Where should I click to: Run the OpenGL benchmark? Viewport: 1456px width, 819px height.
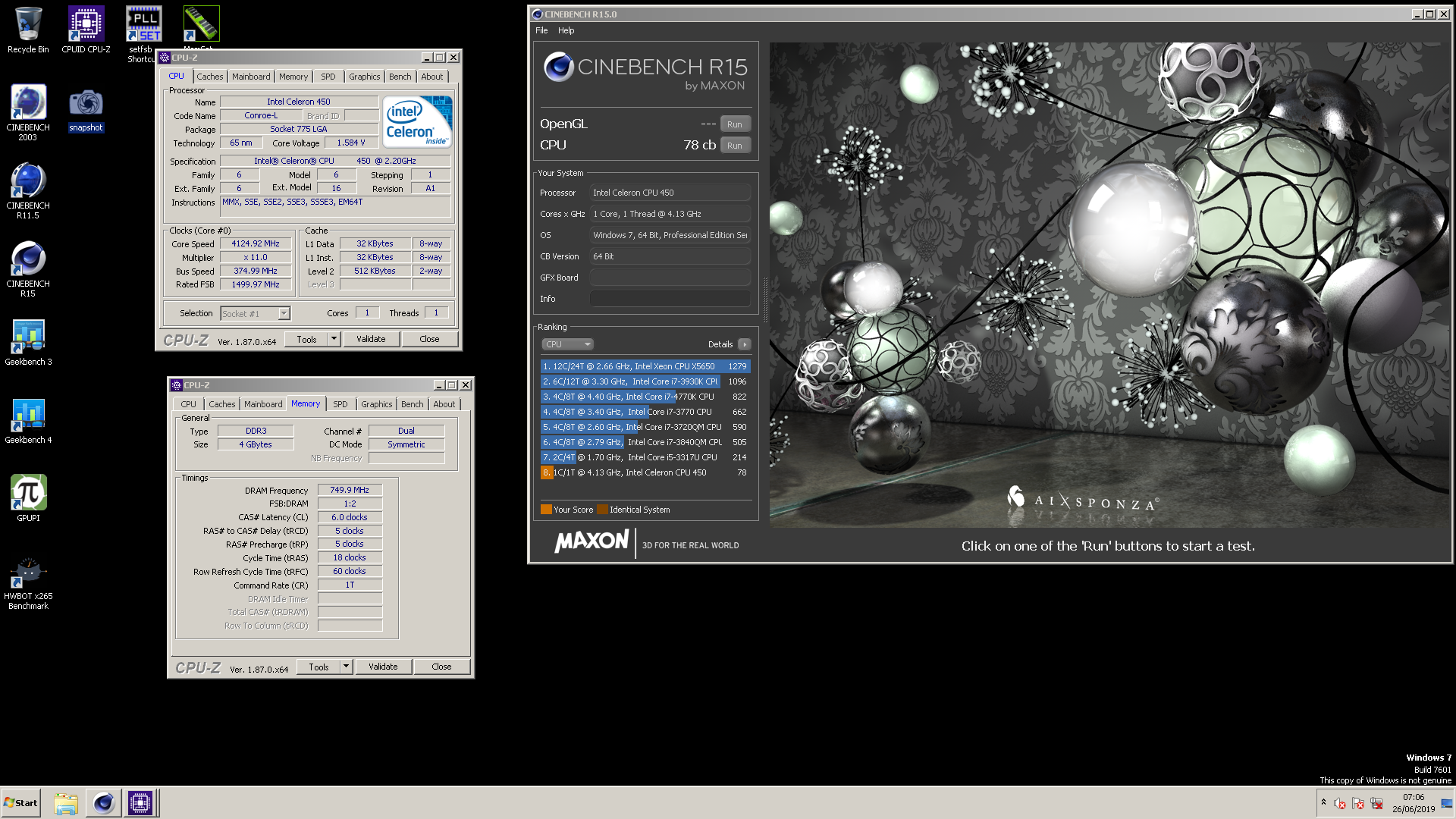click(x=735, y=124)
